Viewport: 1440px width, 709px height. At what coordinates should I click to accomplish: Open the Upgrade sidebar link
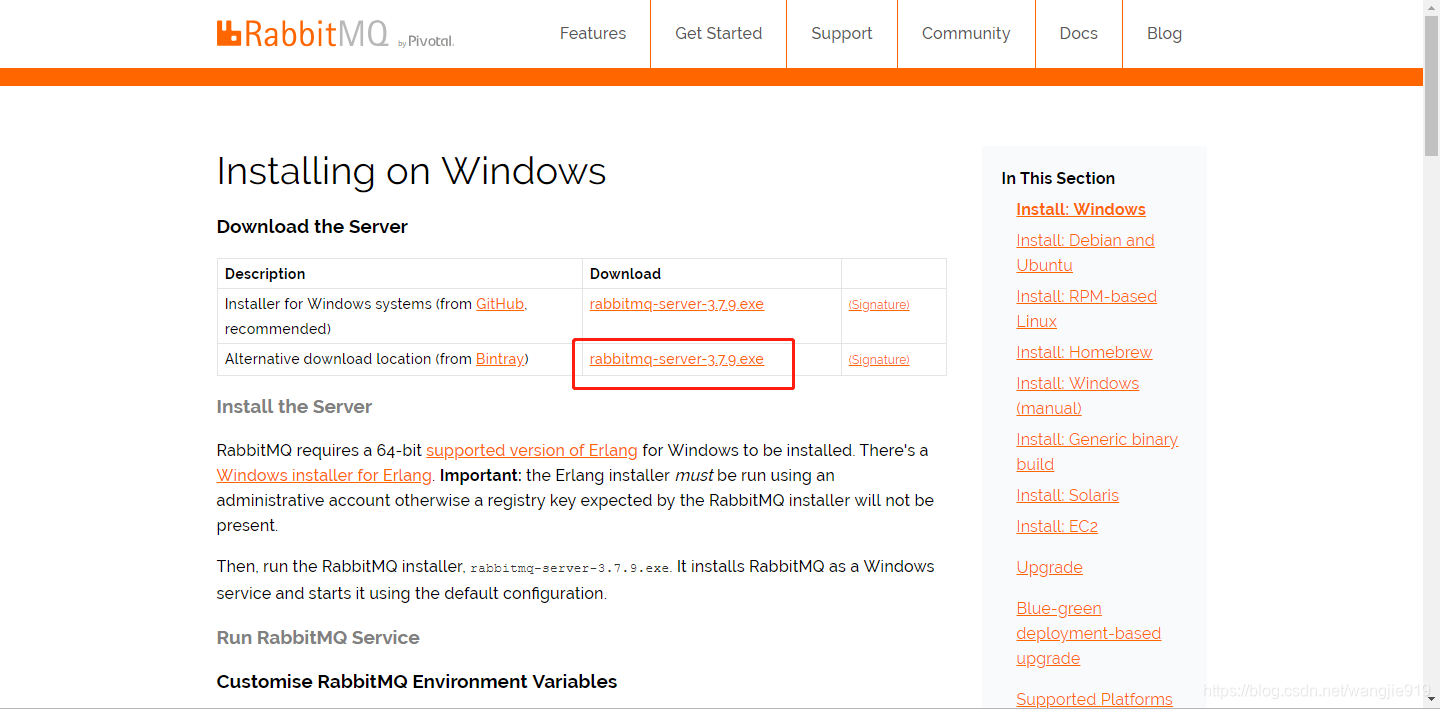click(x=1049, y=567)
